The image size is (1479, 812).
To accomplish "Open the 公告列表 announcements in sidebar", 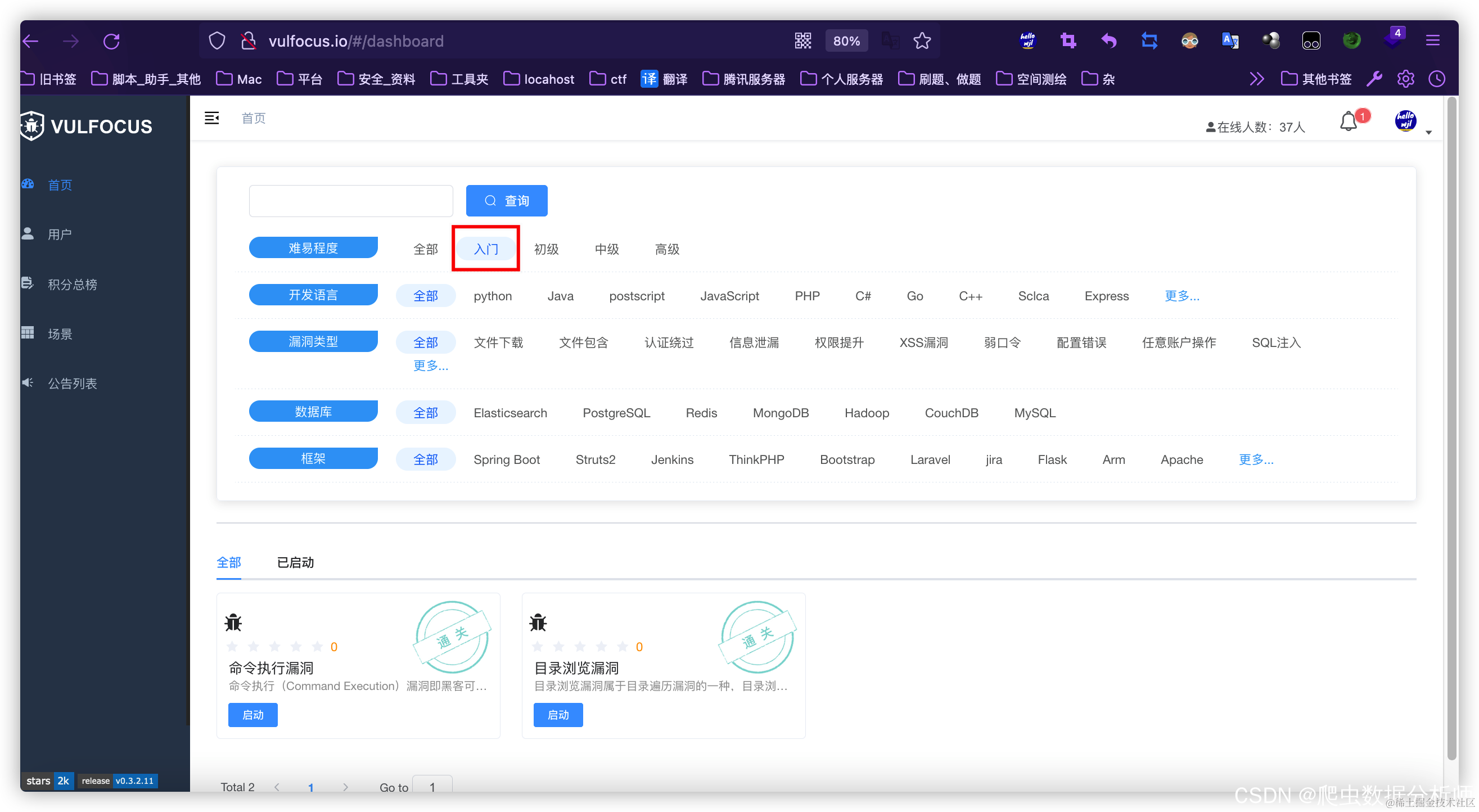I will click(x=73, y=383).
